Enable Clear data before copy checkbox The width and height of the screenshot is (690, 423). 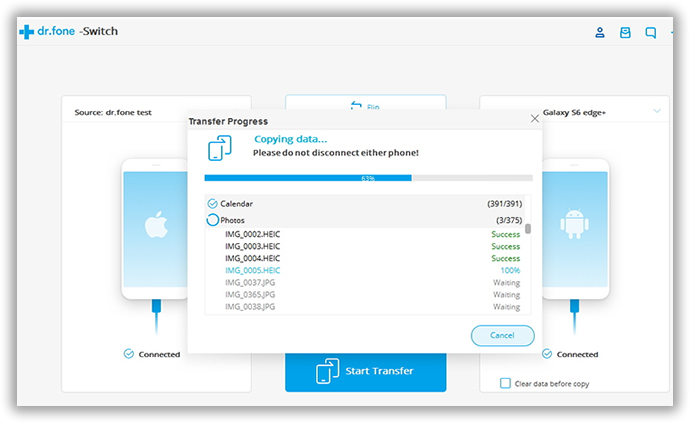505,383
